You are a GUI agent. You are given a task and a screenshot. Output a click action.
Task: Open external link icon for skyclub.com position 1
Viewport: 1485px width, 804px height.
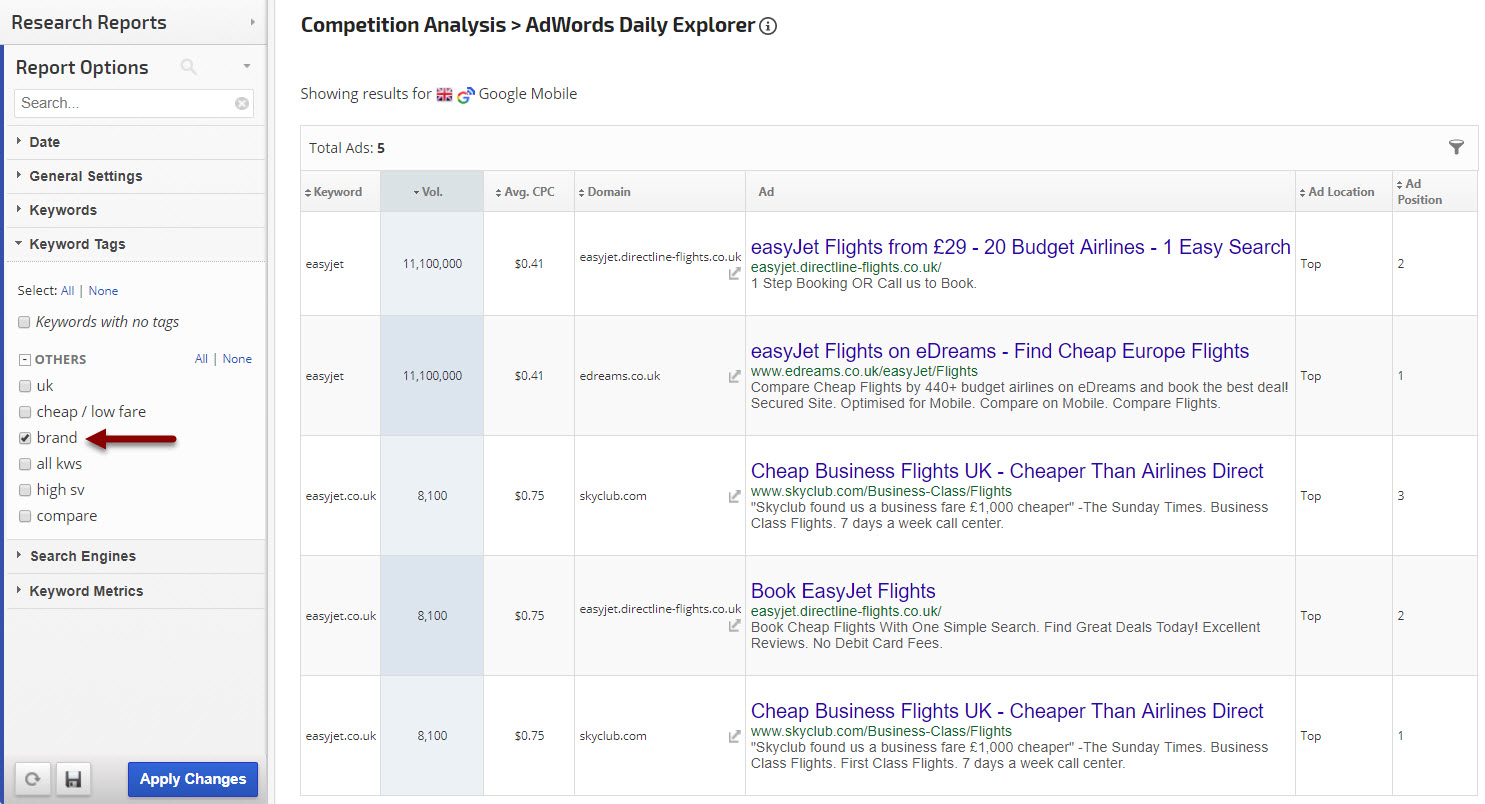735,736
